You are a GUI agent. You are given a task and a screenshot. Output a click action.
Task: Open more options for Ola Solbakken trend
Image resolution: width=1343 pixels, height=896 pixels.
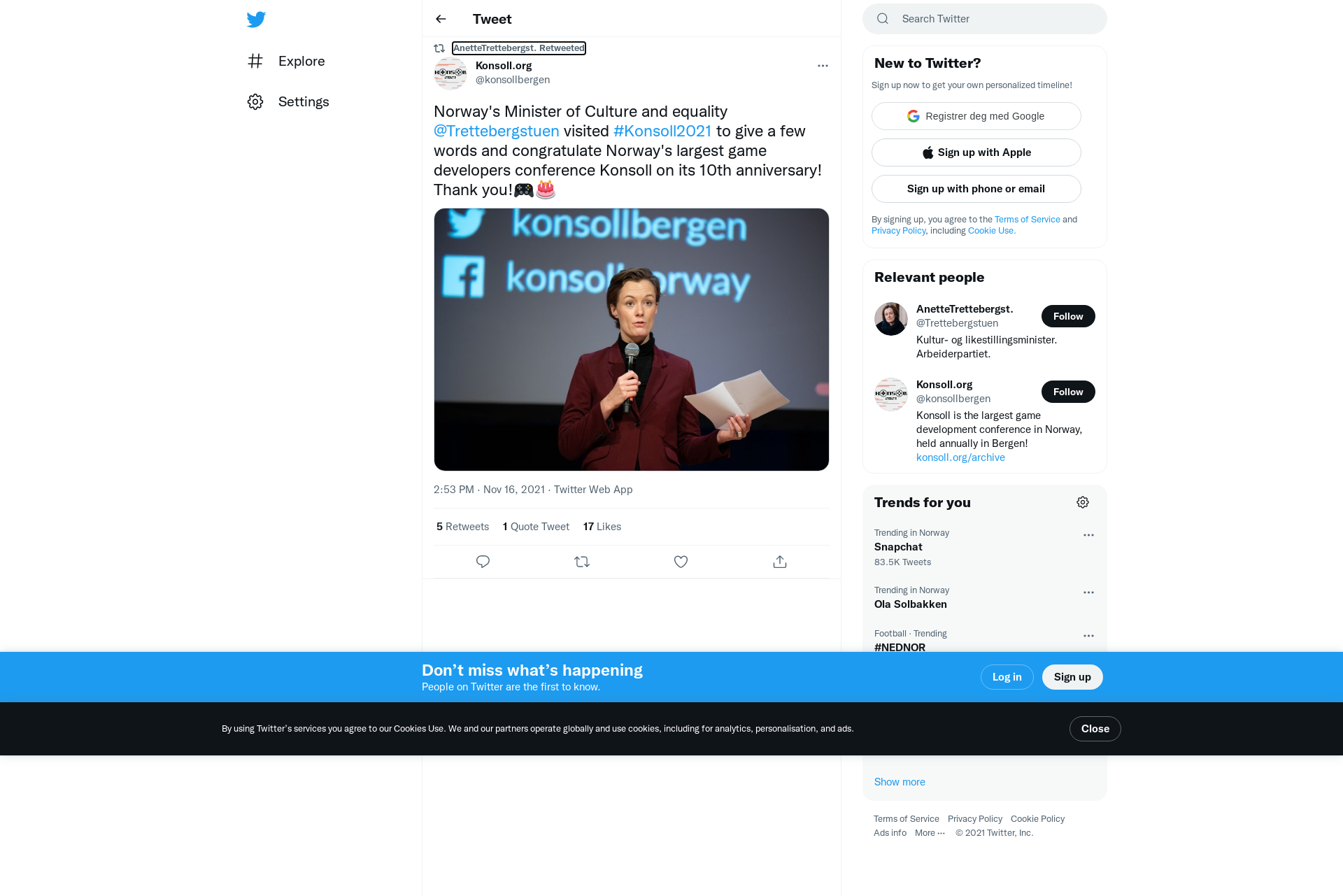point(1088,592)
